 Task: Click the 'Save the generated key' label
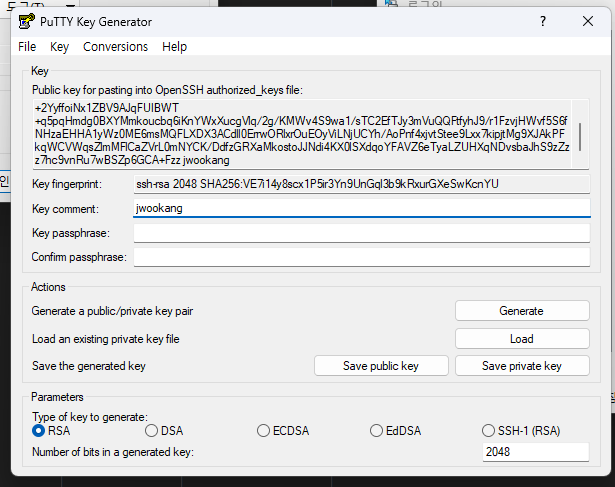(89, 366)
